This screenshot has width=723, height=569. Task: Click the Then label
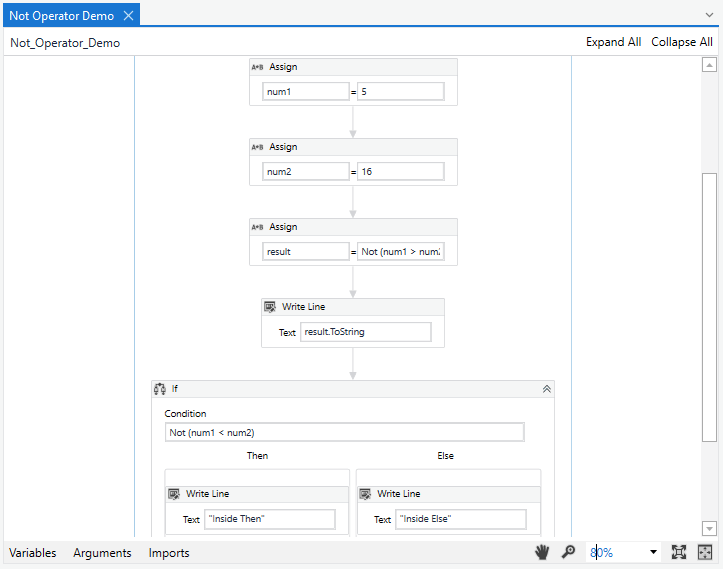(x=257, y=456)
